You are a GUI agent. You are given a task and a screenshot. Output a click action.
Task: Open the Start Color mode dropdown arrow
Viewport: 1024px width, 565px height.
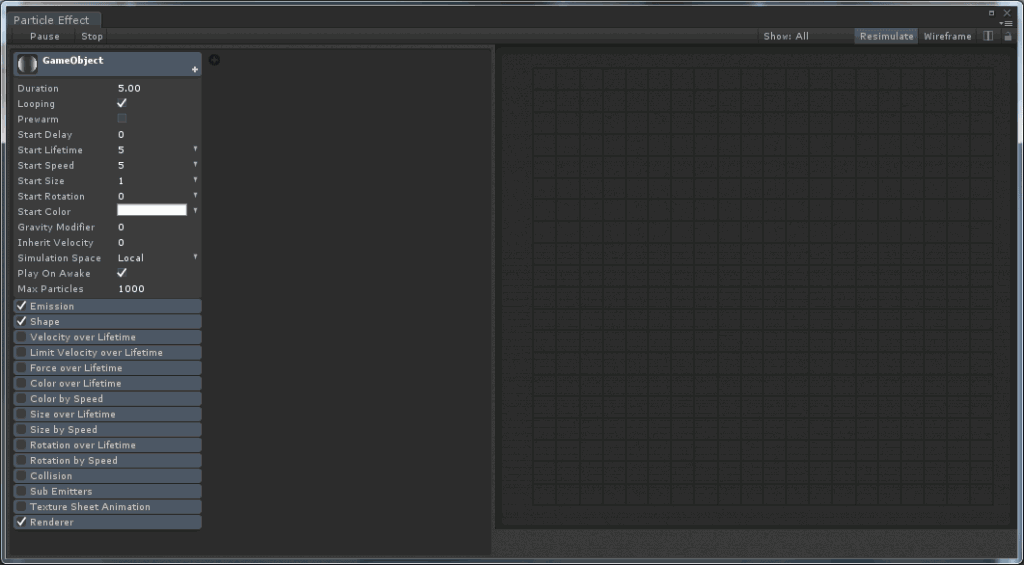click(x=195, y=211)
